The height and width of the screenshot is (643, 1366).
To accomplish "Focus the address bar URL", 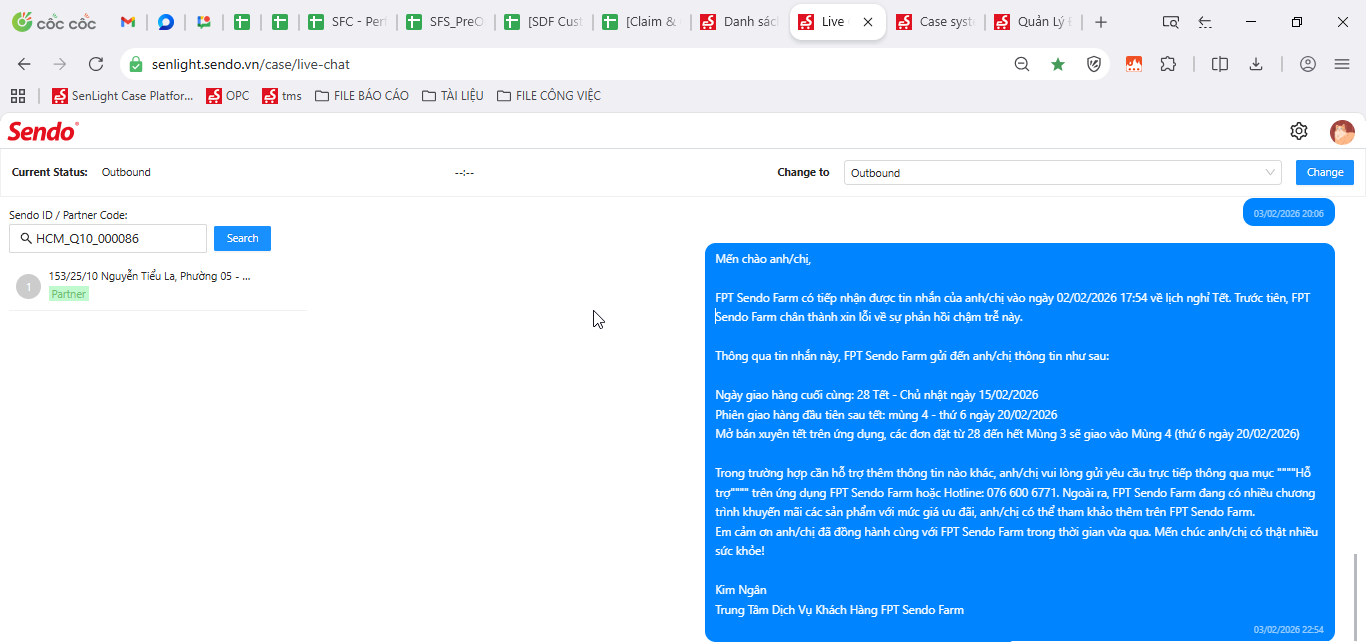I will click(251, 64).
